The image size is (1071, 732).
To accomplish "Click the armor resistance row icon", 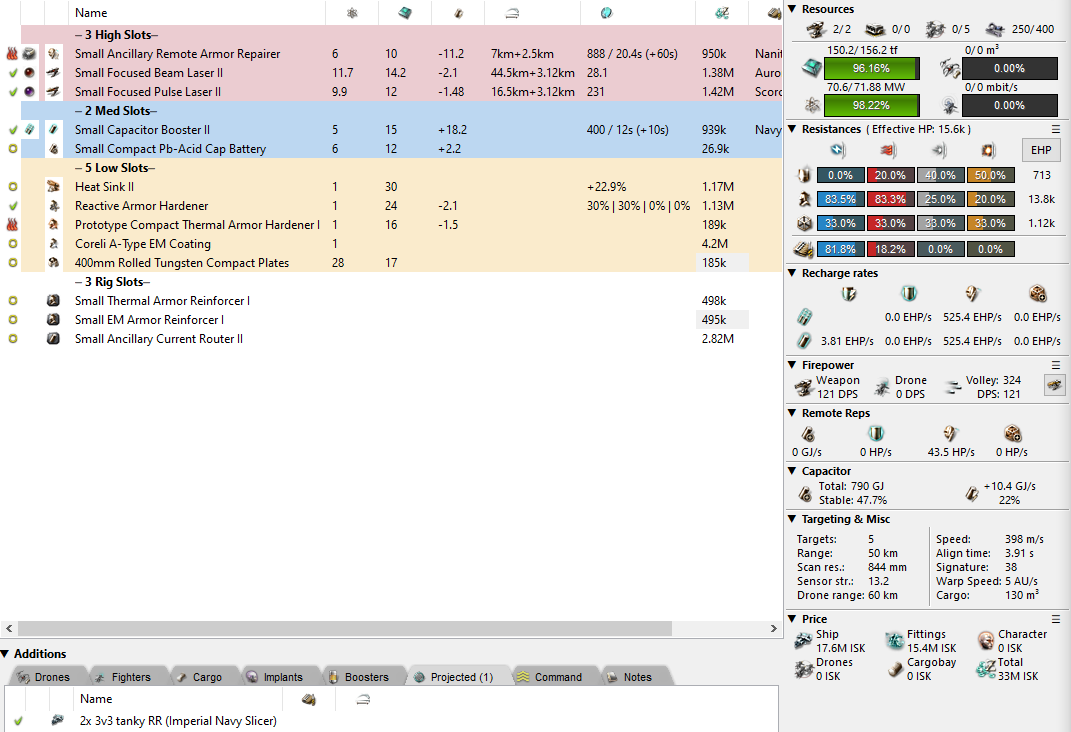I will point(803,199).
